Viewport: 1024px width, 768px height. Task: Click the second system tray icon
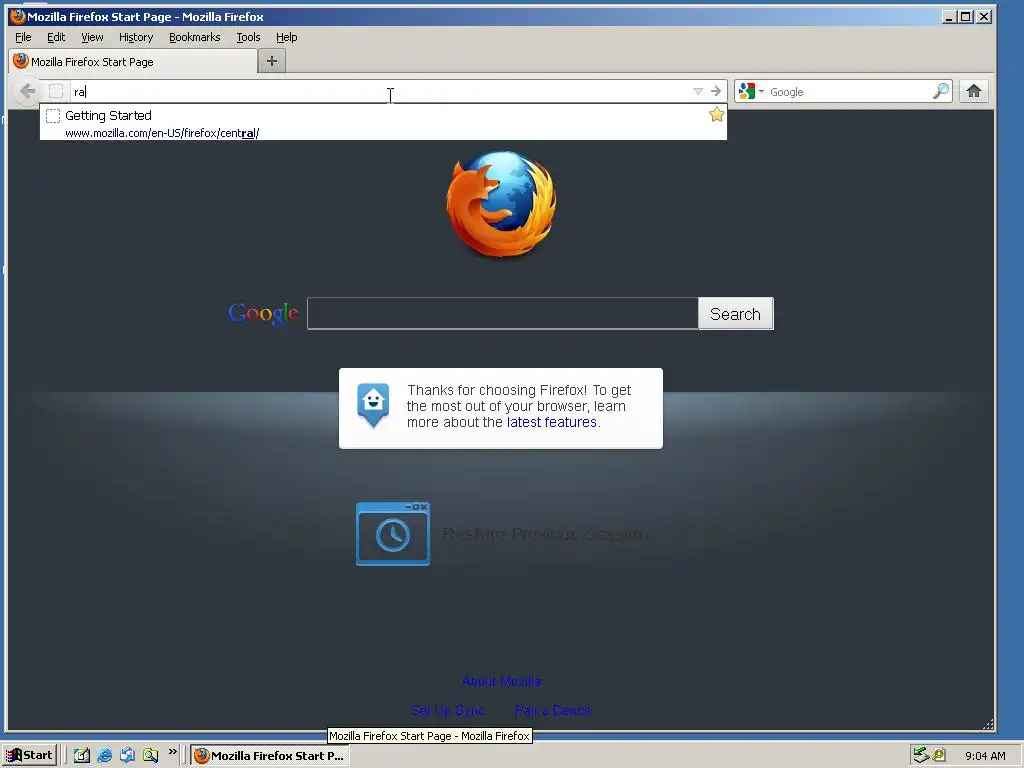(939, 755)
